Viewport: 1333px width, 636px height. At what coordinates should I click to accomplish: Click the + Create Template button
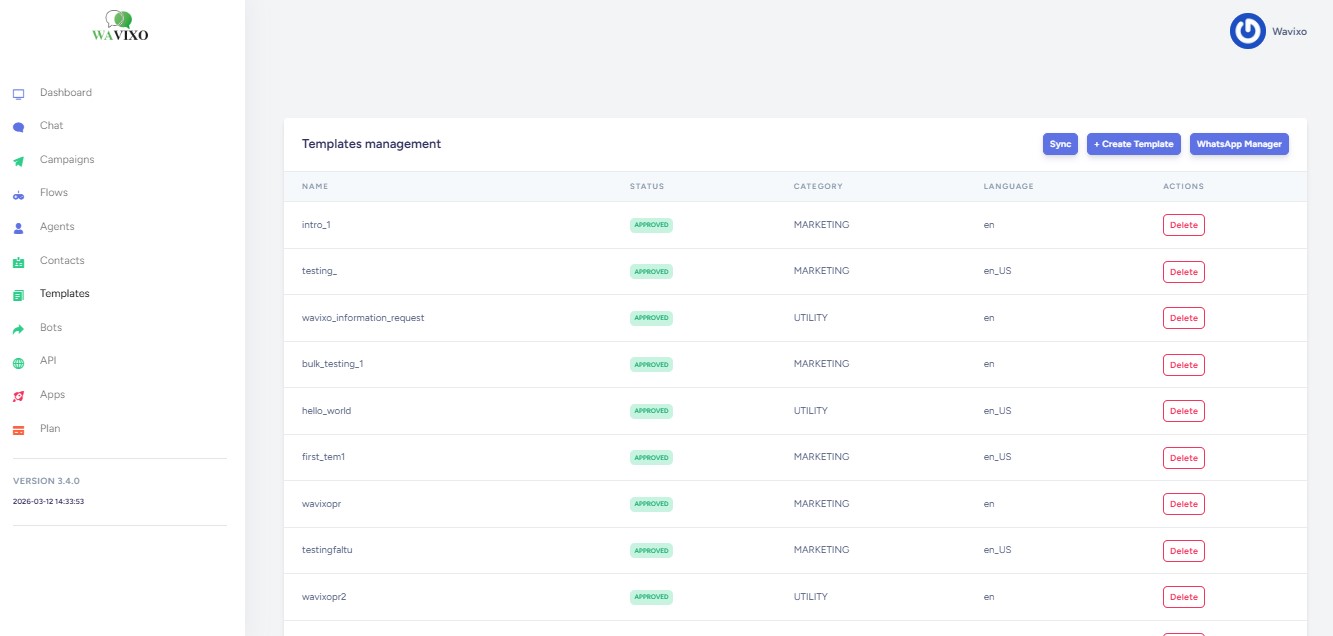tap(1133, 144)
